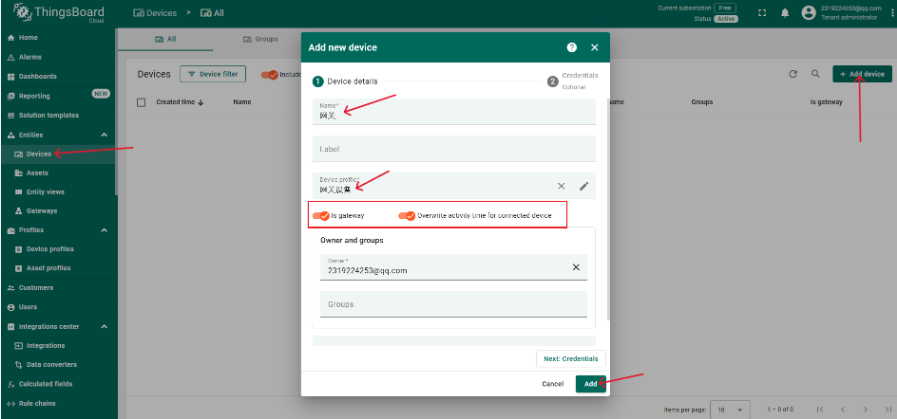Click the Groups input field
The image size is (897, 419).
click(453, 304)
